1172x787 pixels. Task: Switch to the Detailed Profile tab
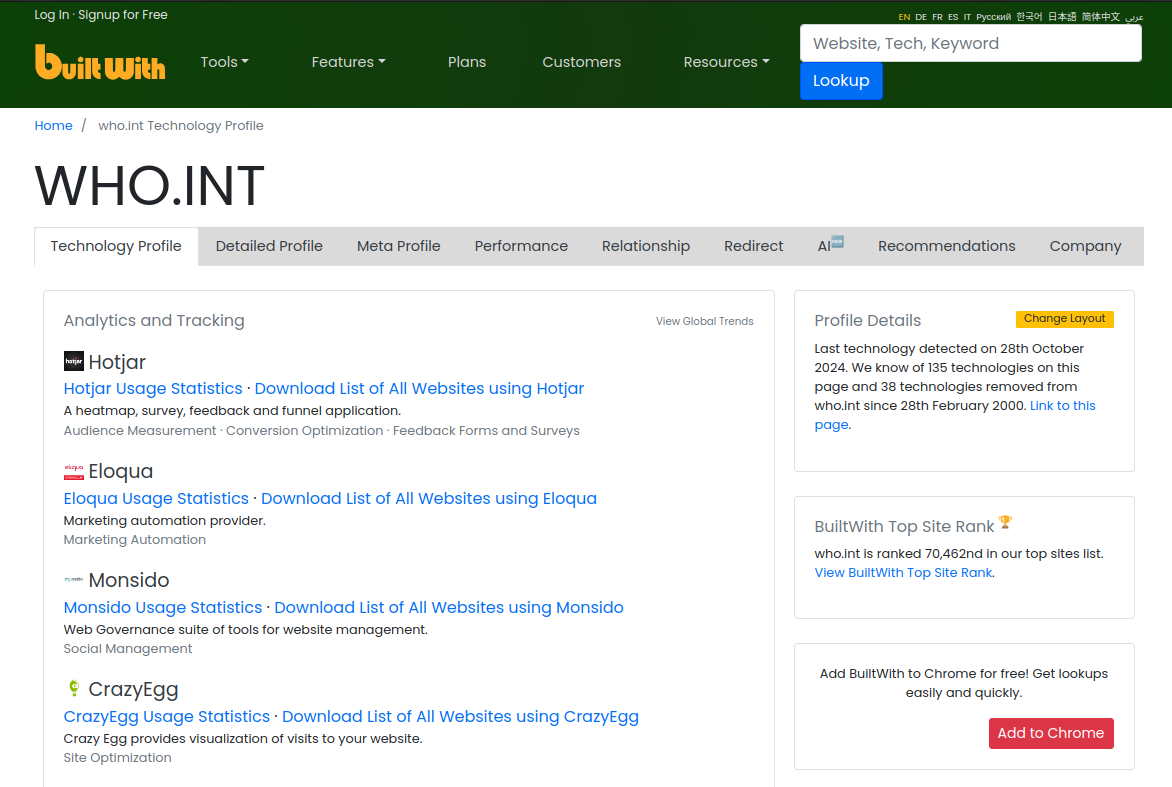click(269, 246)
